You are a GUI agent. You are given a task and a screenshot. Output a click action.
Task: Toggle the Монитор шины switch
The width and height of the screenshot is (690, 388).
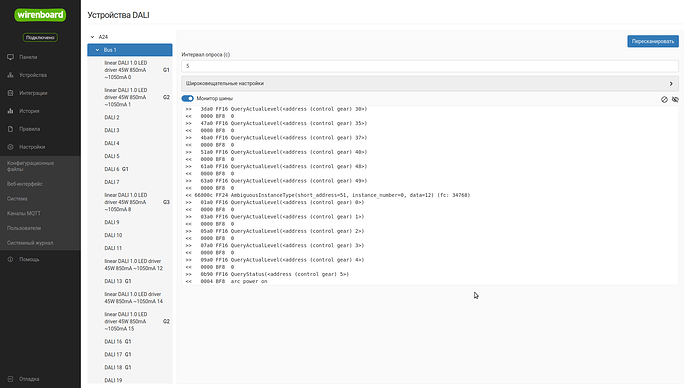187,99
